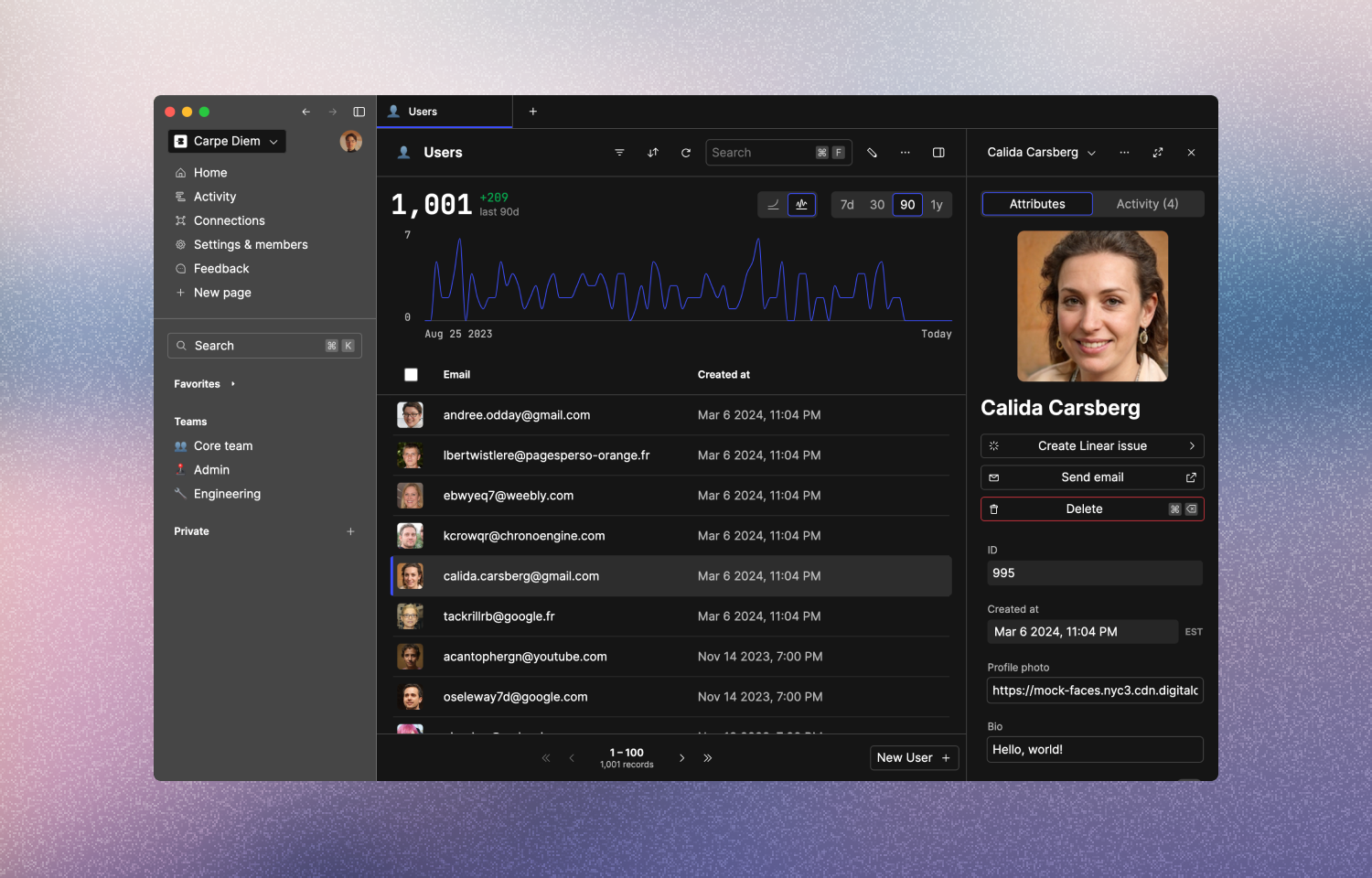This screenshot has width=1372, height=878.
Task: Select the andree.odday@gmail.com row
Action: tap(671, 415)
